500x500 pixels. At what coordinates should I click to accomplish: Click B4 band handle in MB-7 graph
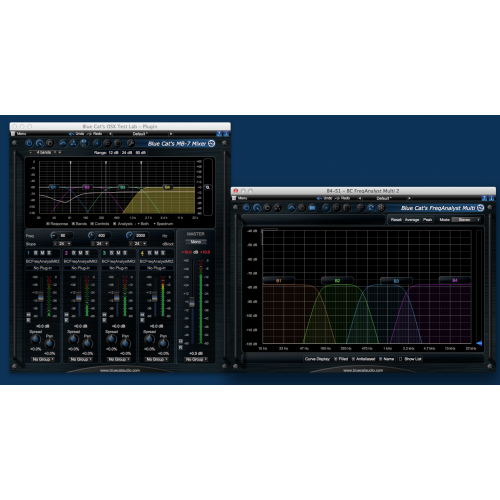click(x=167, y=187)
